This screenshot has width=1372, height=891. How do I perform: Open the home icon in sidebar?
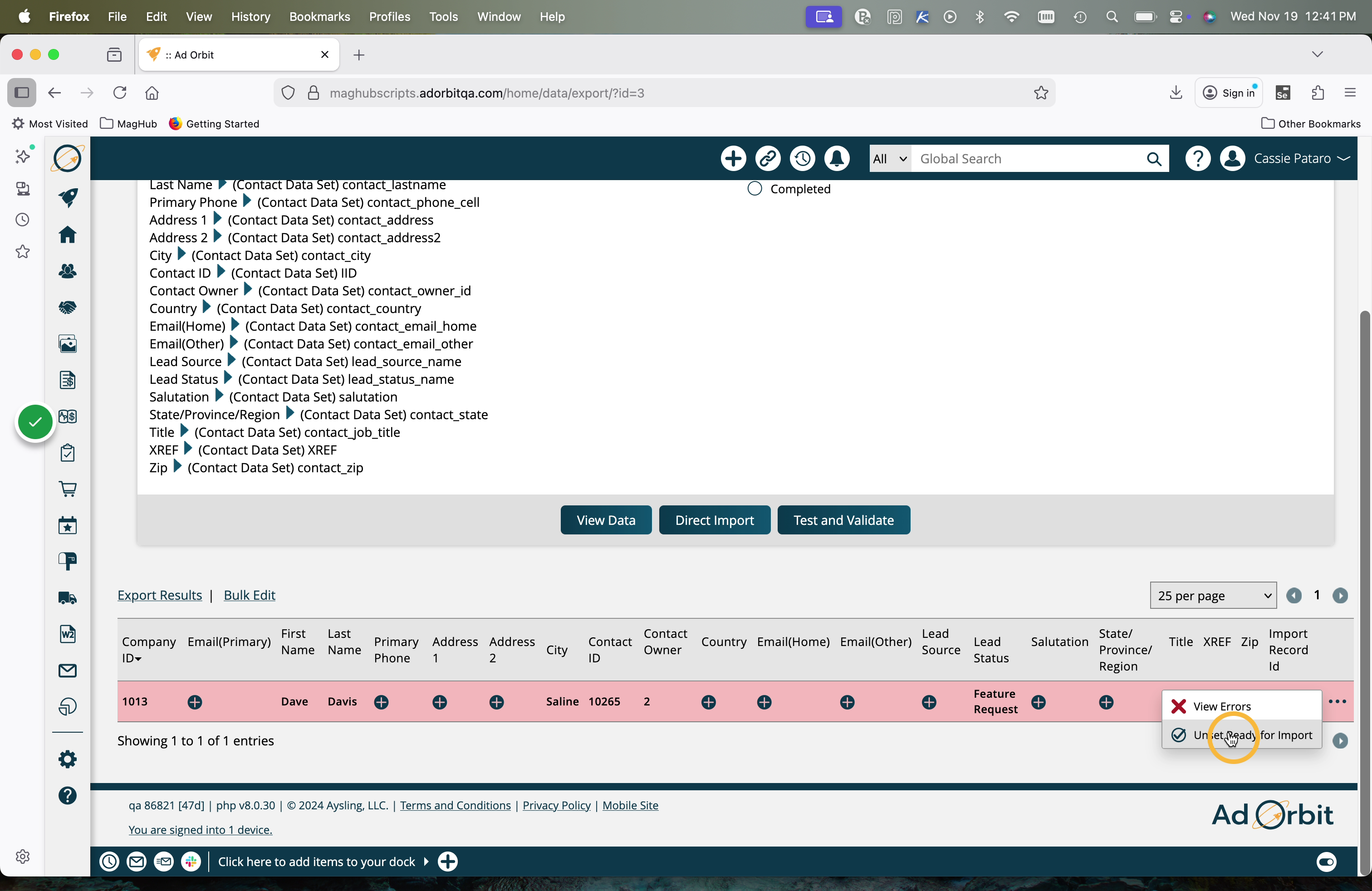(68, 235)
